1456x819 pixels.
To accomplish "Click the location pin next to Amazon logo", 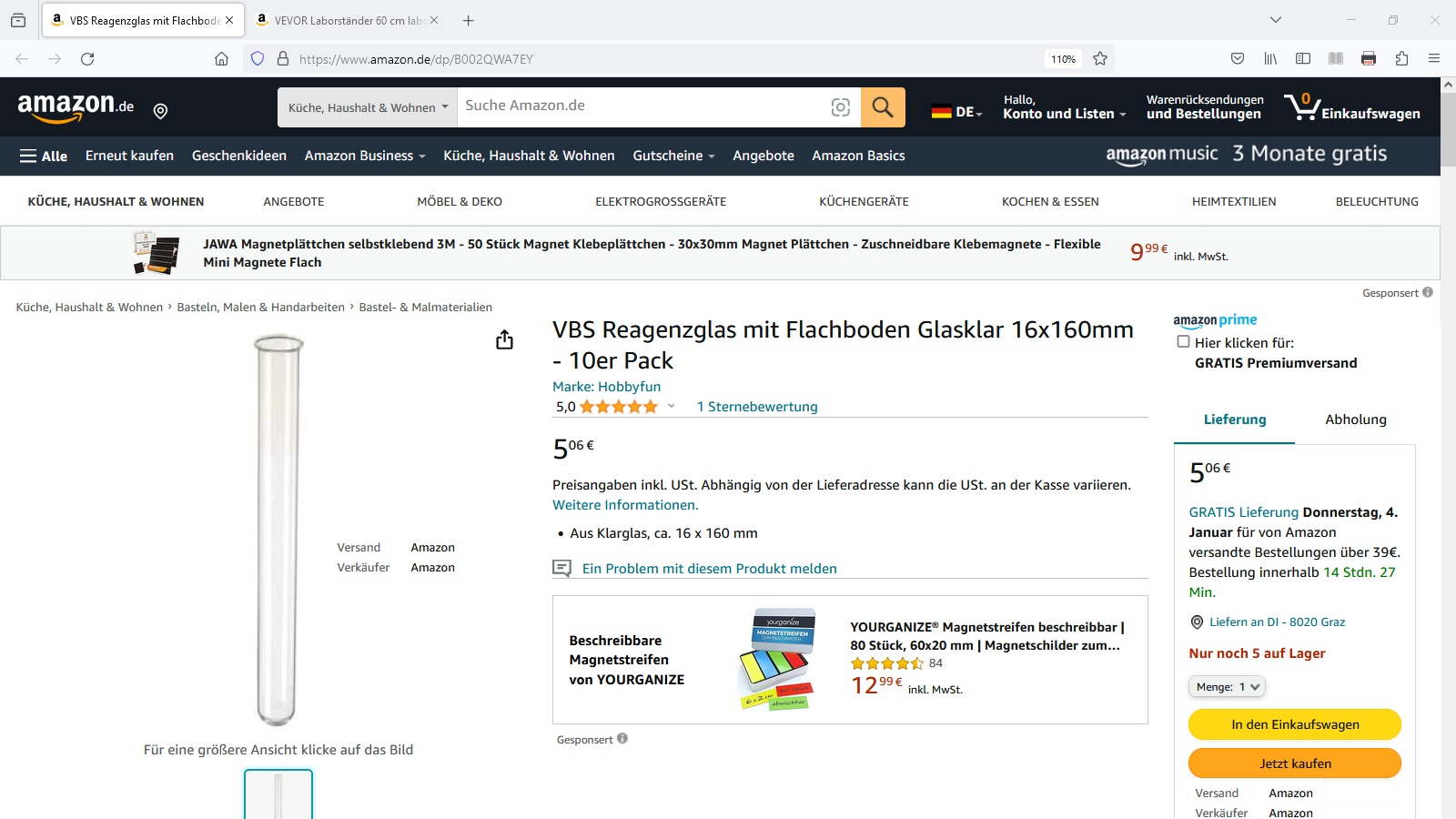I will click(x=160, y=111).
